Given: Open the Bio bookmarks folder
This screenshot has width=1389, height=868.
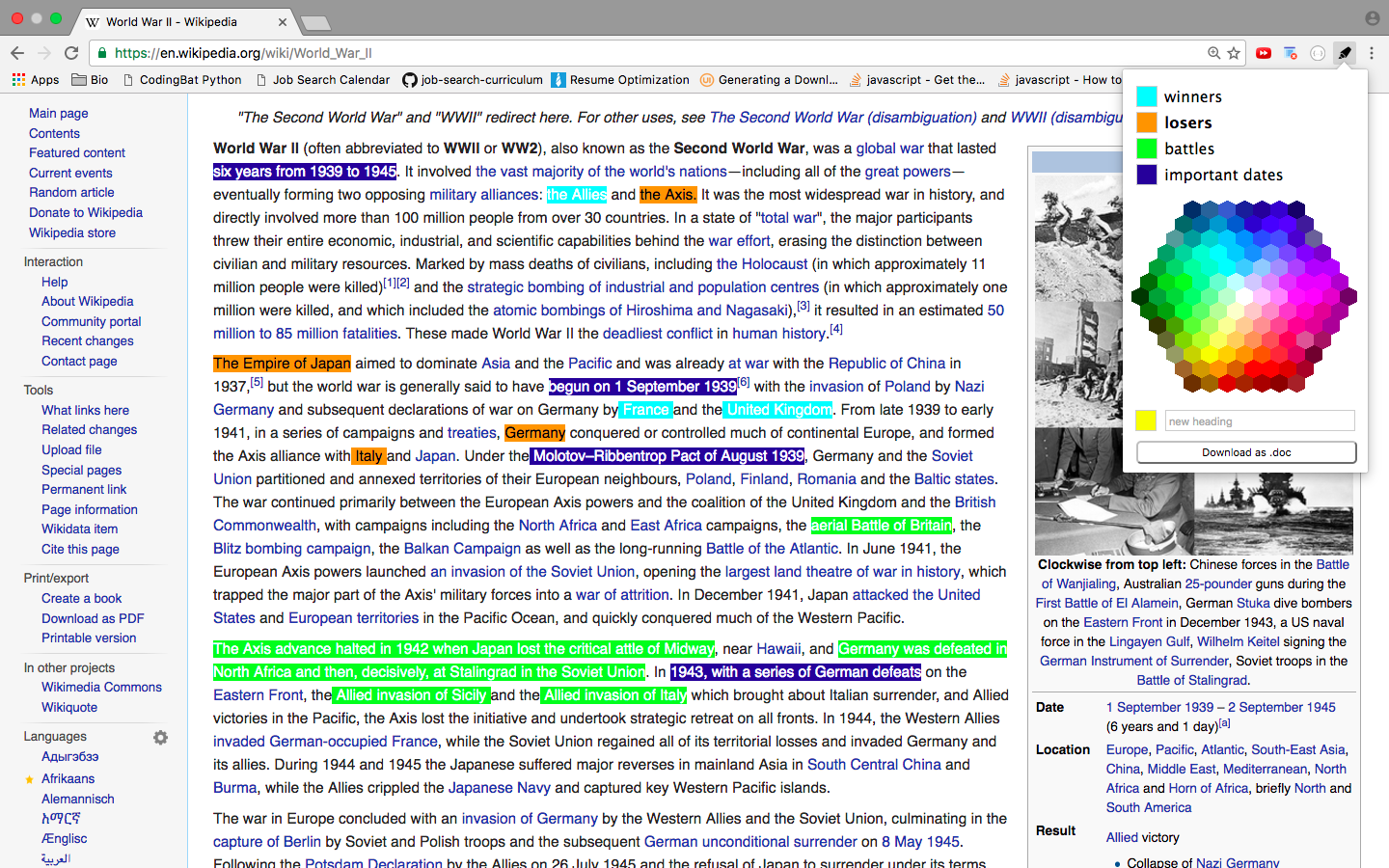Looking at the screenshot, I should click(90, 80).
